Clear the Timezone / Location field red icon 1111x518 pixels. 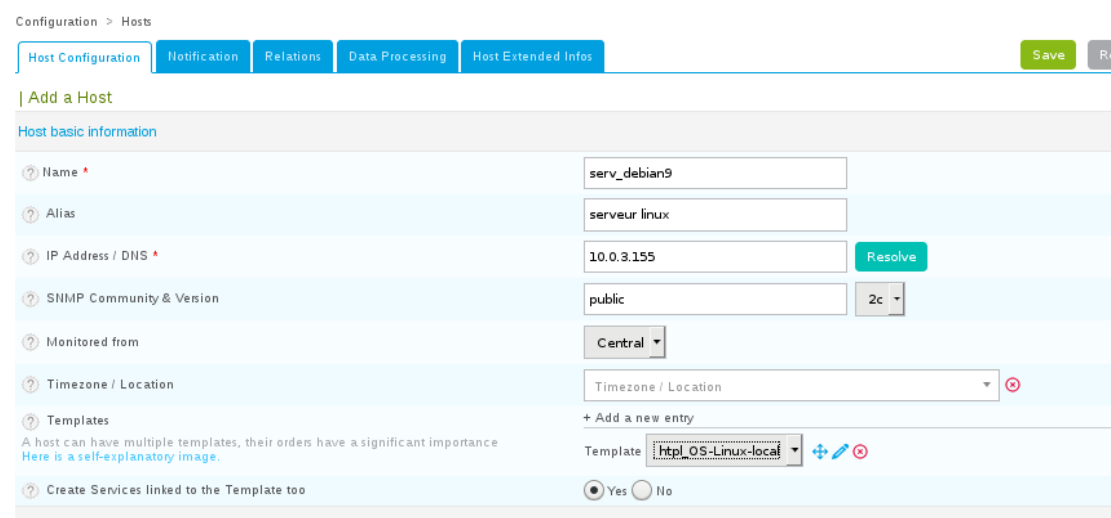point(1012,385)
